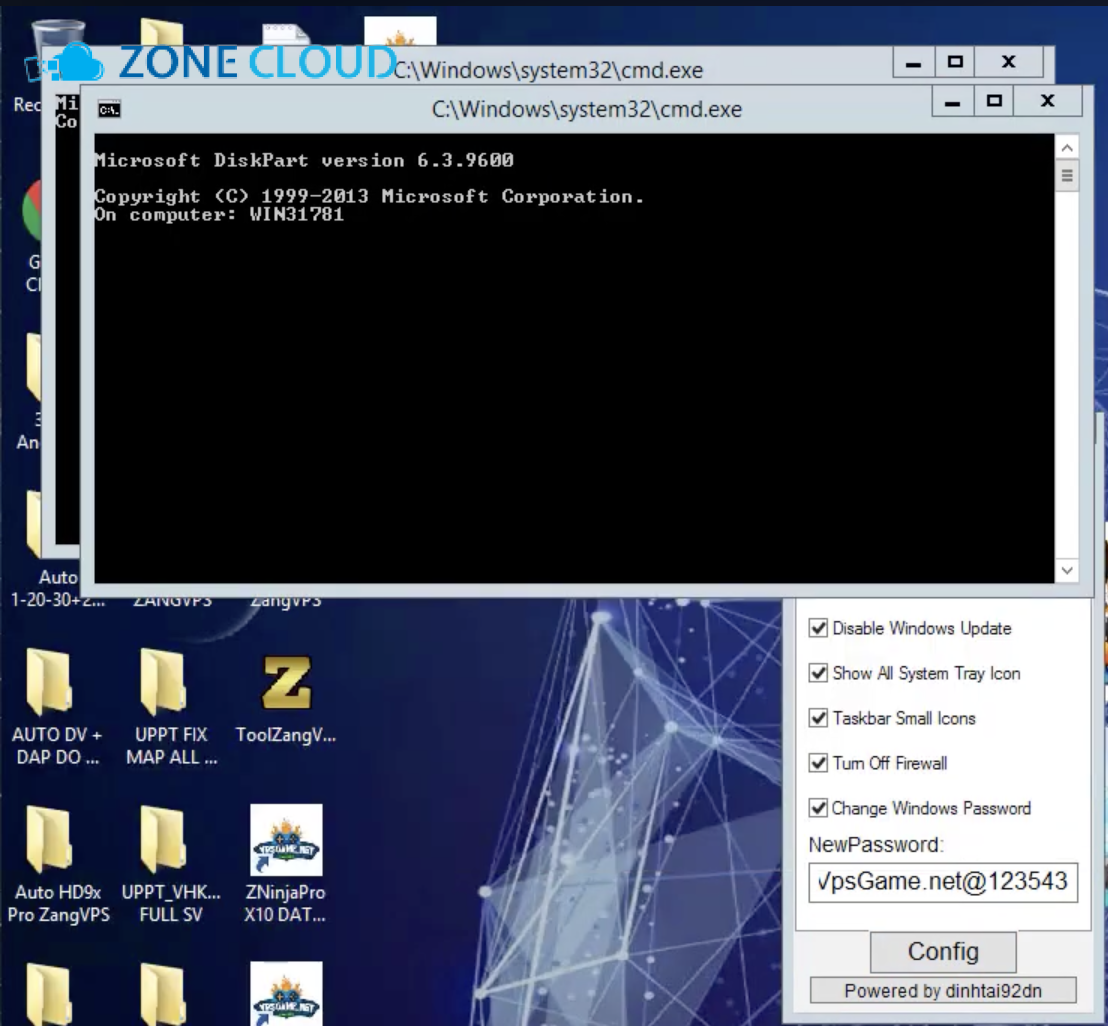The image size is (1108, 1026).
Task: Click 'On computer: WIN31781' line
Action: pyautogui.click(x=219, y=215)
